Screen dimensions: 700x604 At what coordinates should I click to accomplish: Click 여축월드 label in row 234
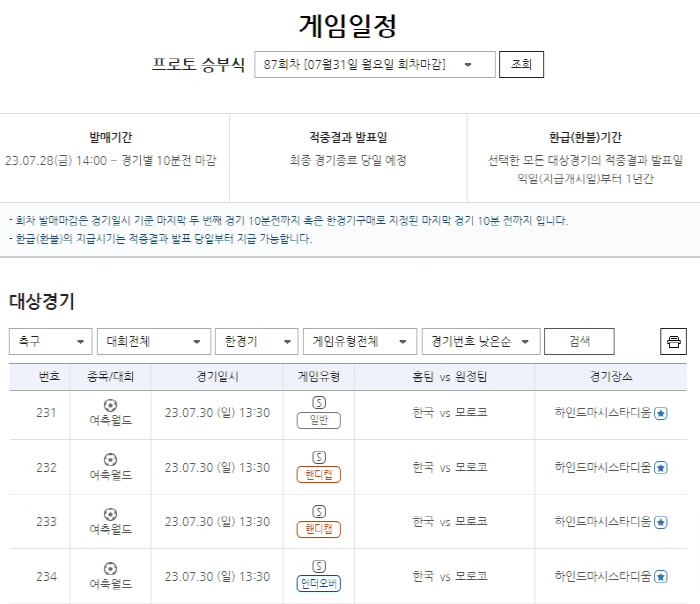(111, 584)
